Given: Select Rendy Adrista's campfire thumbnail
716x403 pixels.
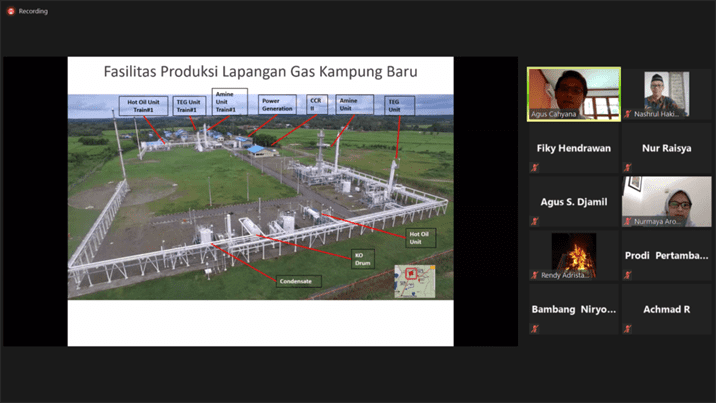Looking at the screenshot, I should (574, 256).
